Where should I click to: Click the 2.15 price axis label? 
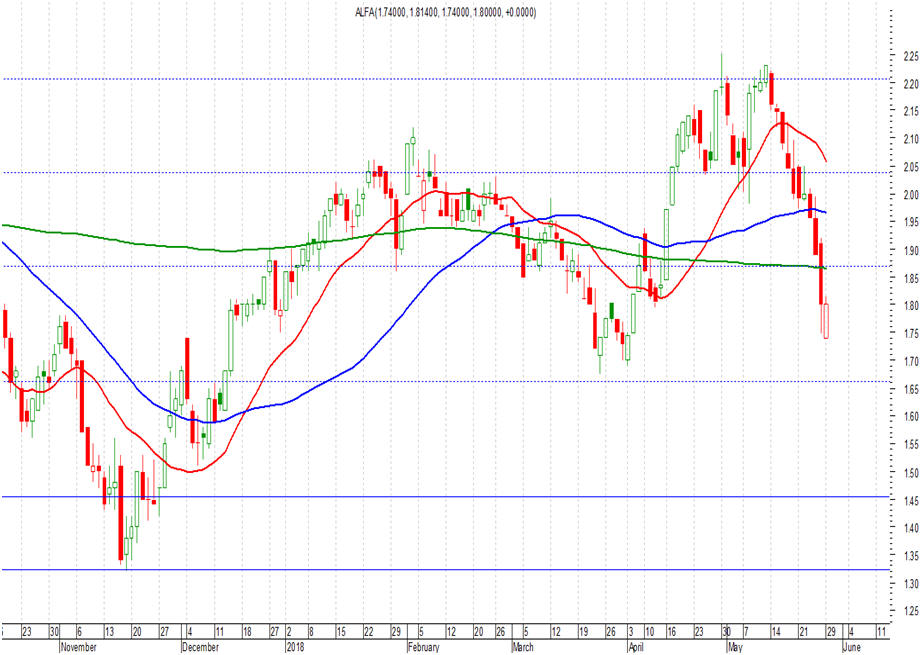point(911,111)
